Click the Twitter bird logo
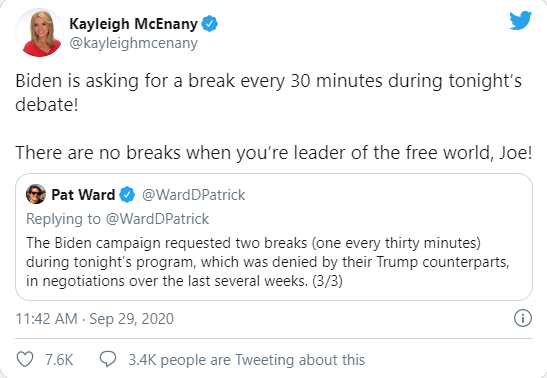Screen dimensions: 547x378 click(520, 21)
